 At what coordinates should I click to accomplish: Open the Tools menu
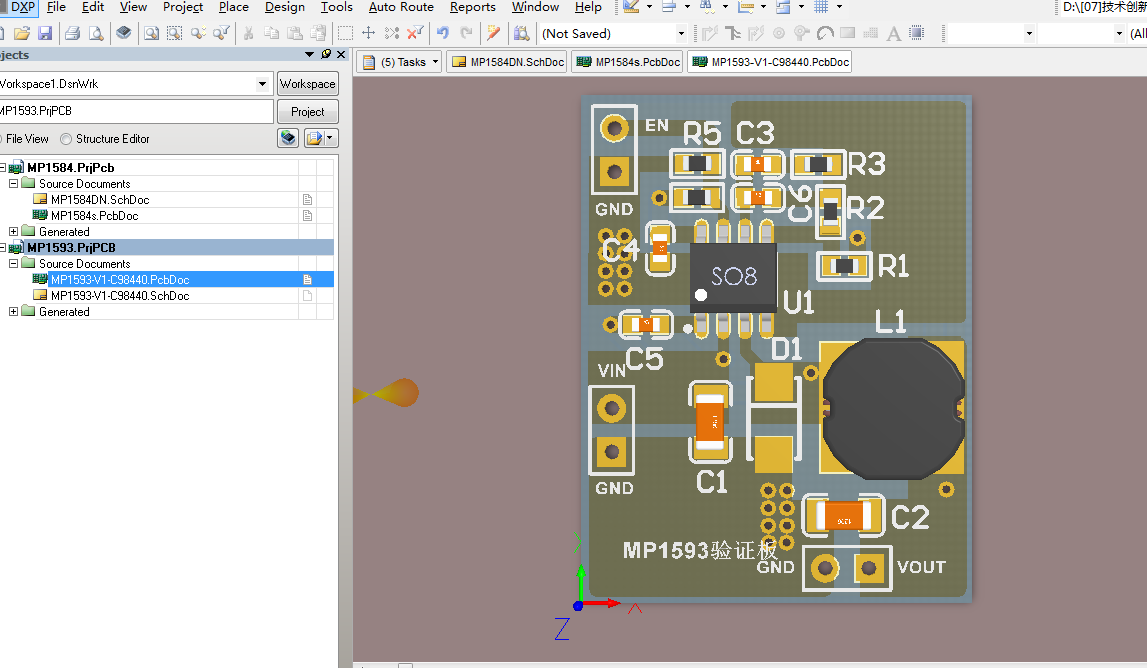(x=336, y=7)
